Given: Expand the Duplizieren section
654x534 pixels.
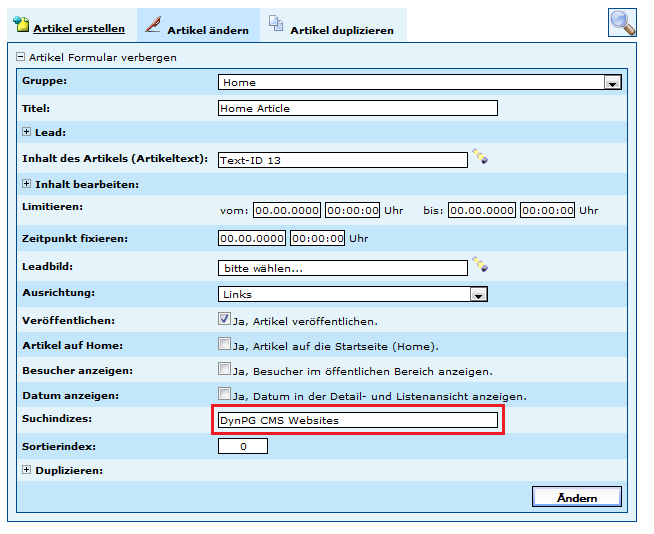Looking at the screenshot, I should (x=27, y=469).
